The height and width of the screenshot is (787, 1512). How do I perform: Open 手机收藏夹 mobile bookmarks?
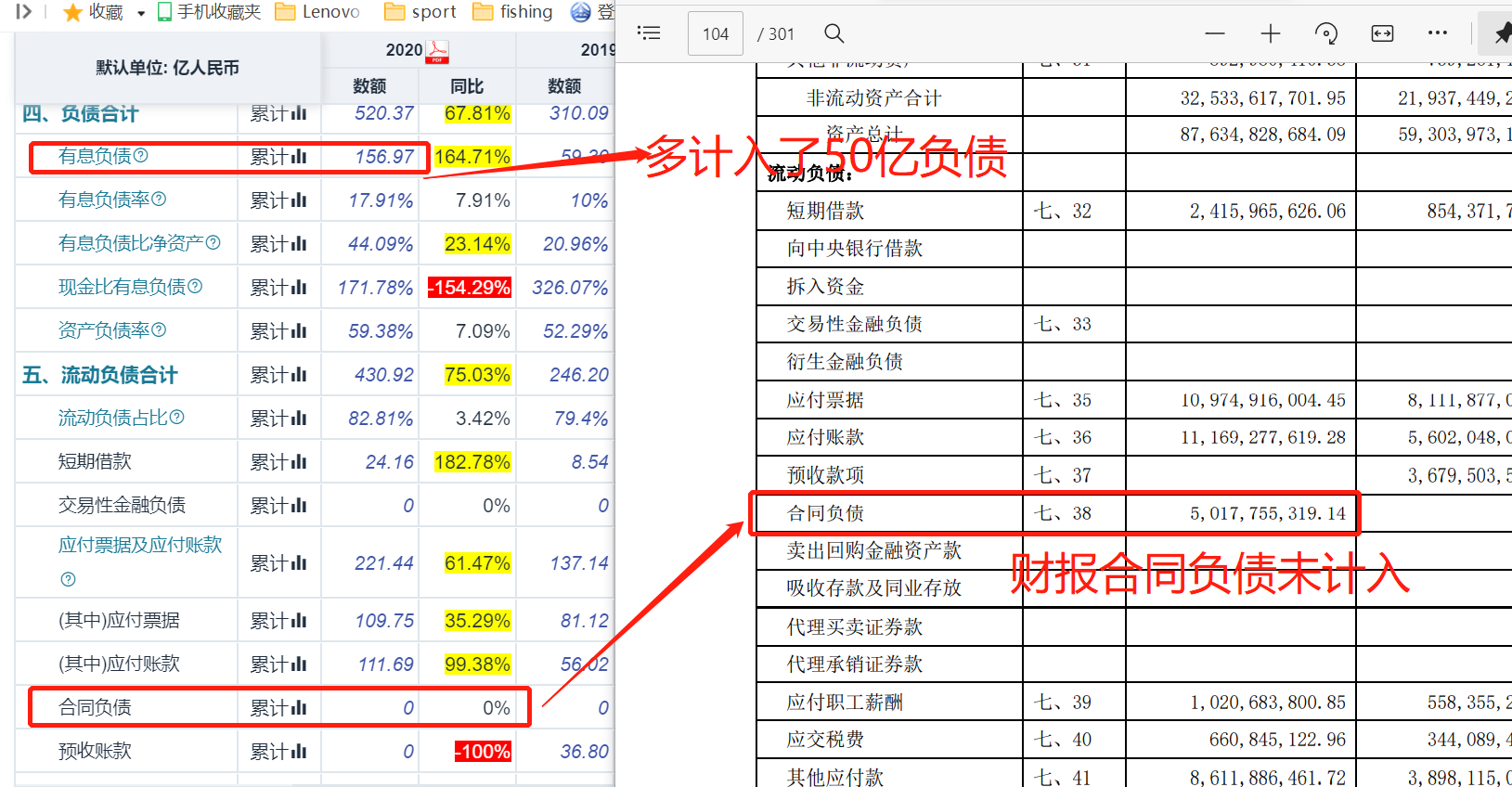209,12
